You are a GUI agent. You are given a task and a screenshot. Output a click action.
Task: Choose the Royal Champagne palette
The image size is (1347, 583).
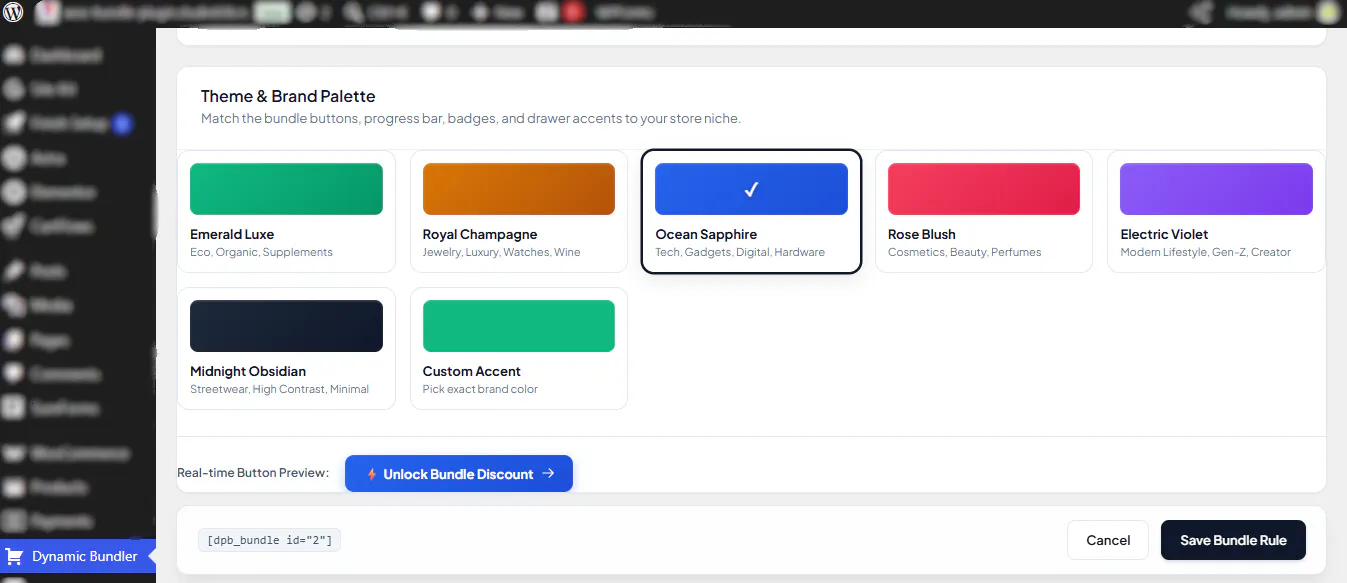(x=519, y=211)
